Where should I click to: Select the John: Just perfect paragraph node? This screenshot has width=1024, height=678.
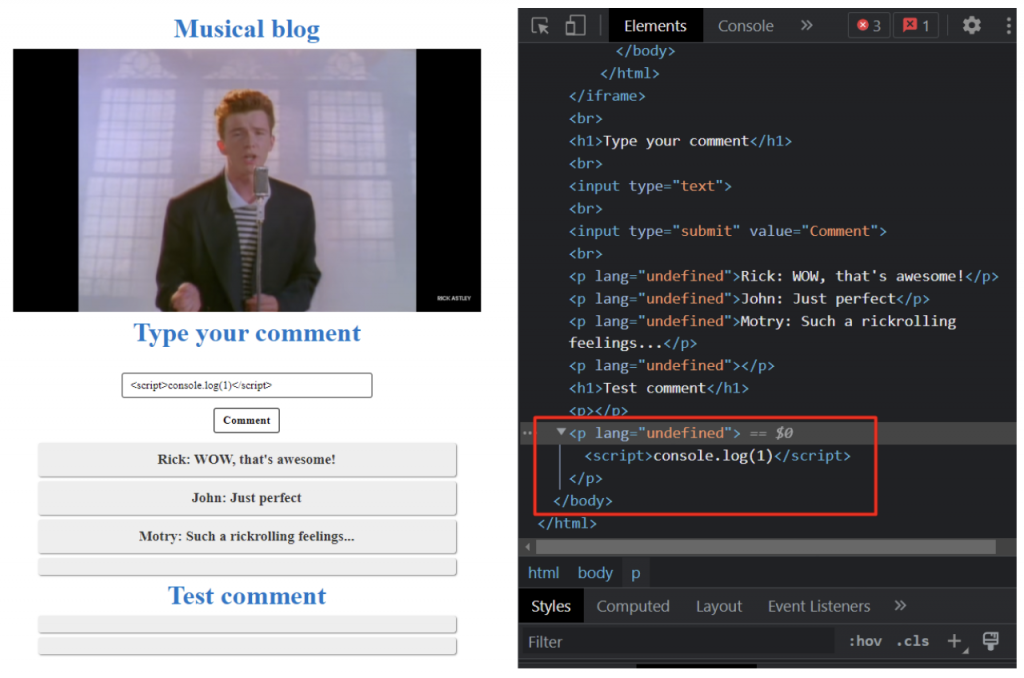[x=748, y=299]
